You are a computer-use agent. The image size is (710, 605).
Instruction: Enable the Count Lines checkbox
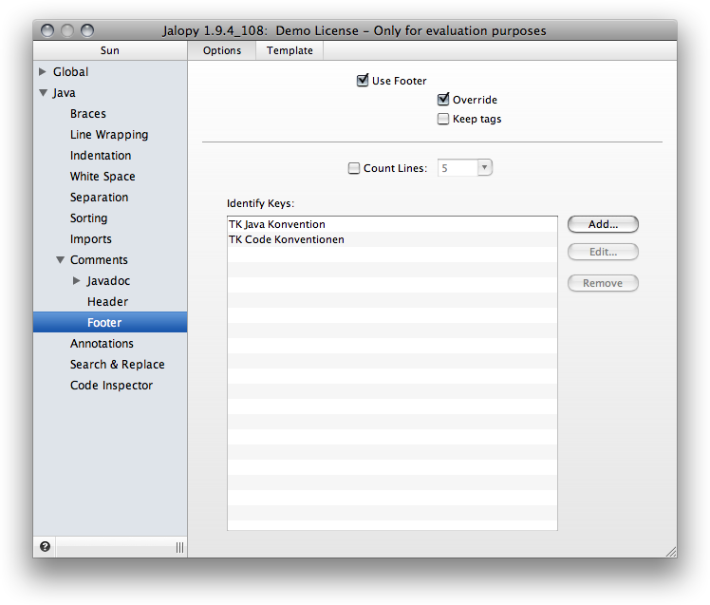click(353, 168)
